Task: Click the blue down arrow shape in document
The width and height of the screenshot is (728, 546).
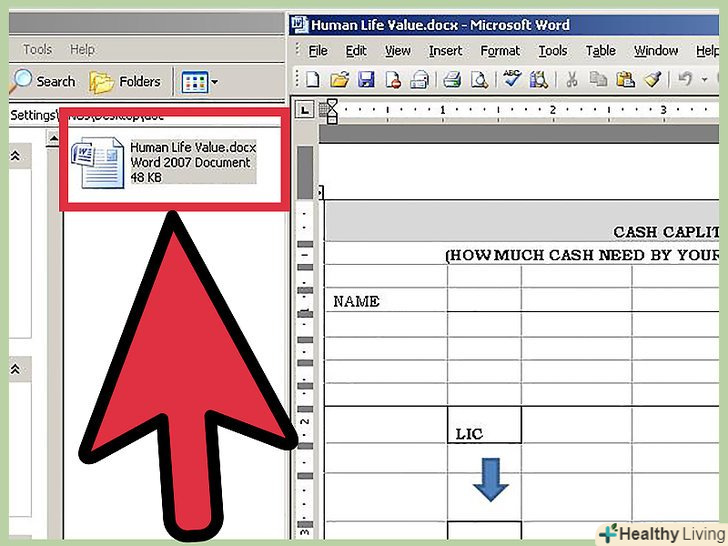Action: point(491,480)
